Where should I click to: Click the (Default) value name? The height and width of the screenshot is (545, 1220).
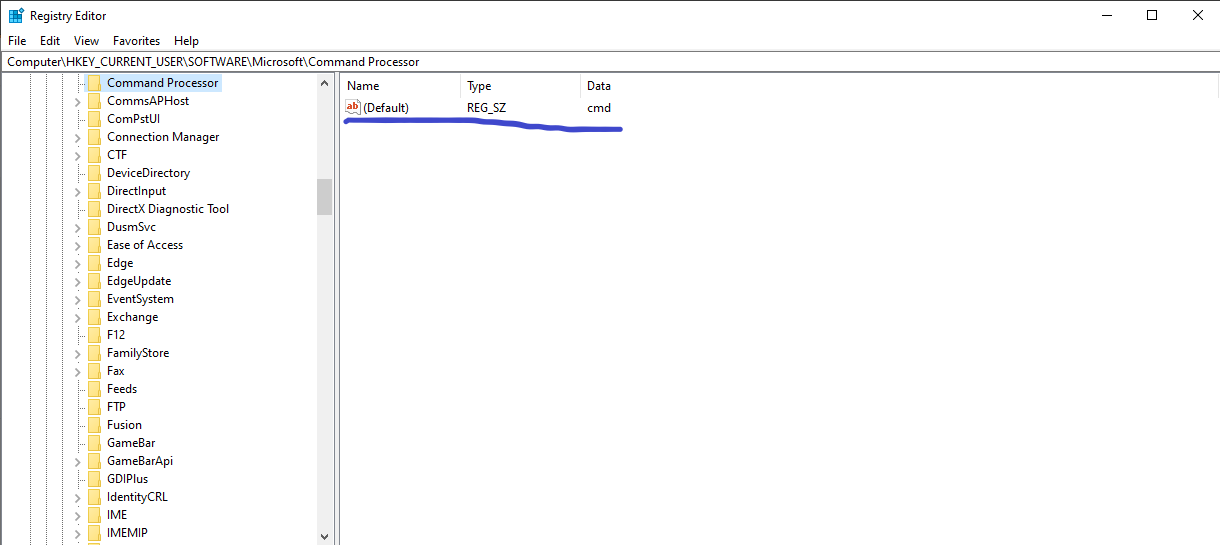[386, 108]
